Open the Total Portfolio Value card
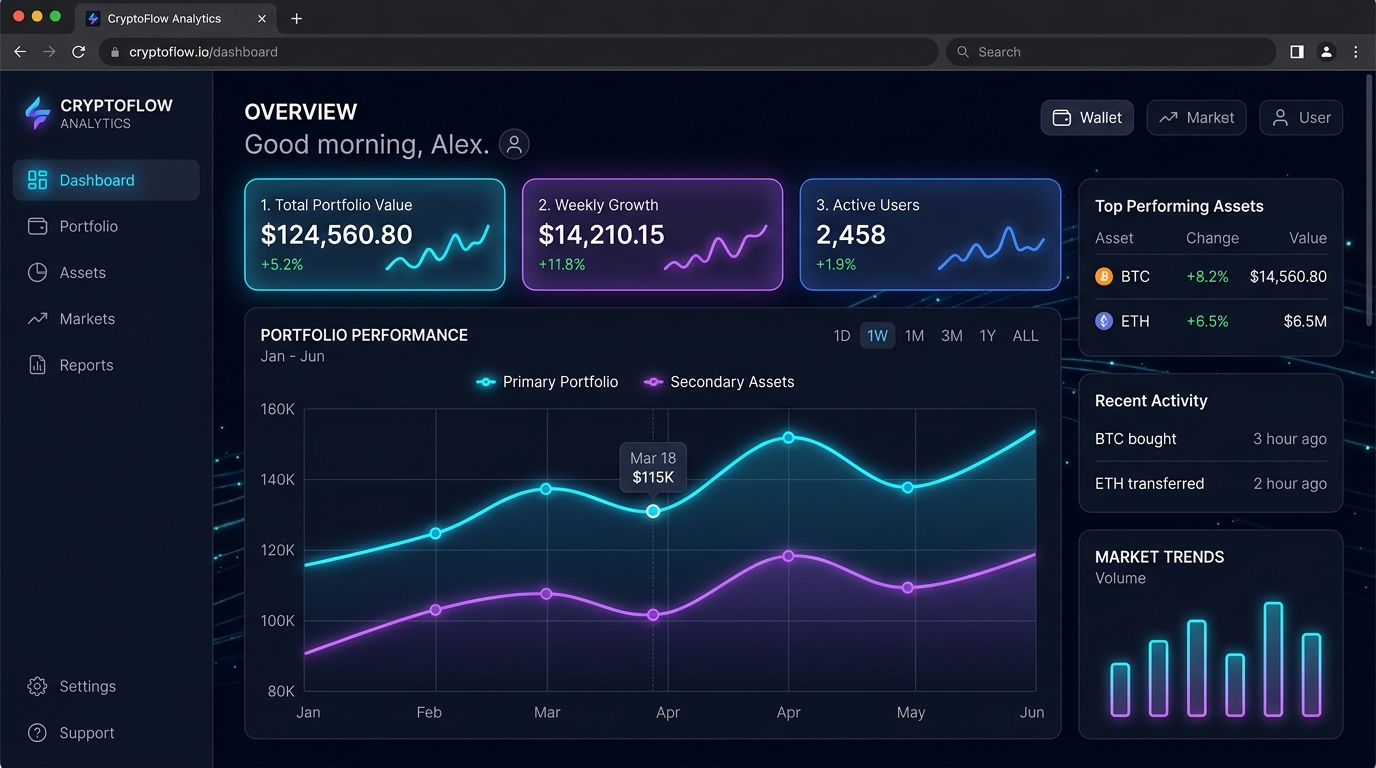The height and width of the screenshot is (768, 1376). click(x=375, y=235)
